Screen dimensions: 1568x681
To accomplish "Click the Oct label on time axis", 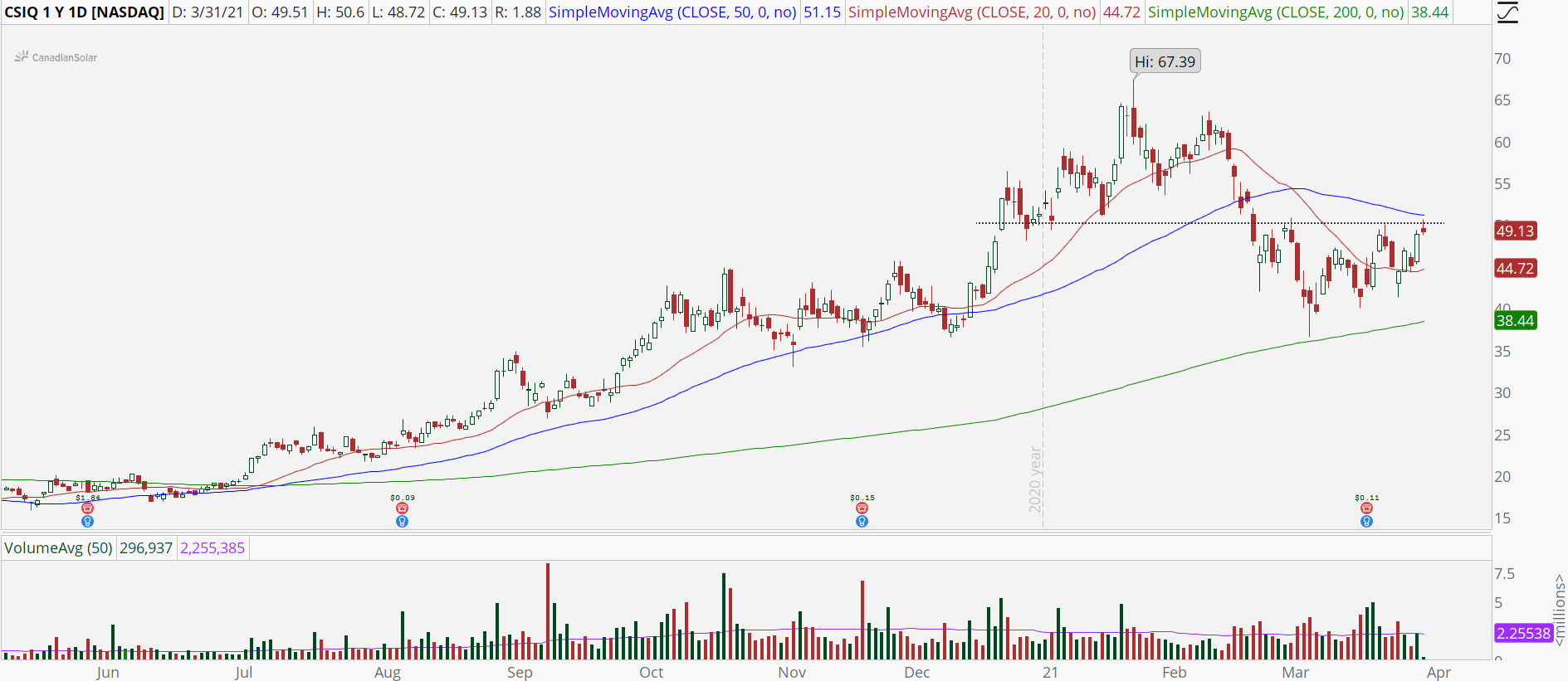I will [652, 672].
